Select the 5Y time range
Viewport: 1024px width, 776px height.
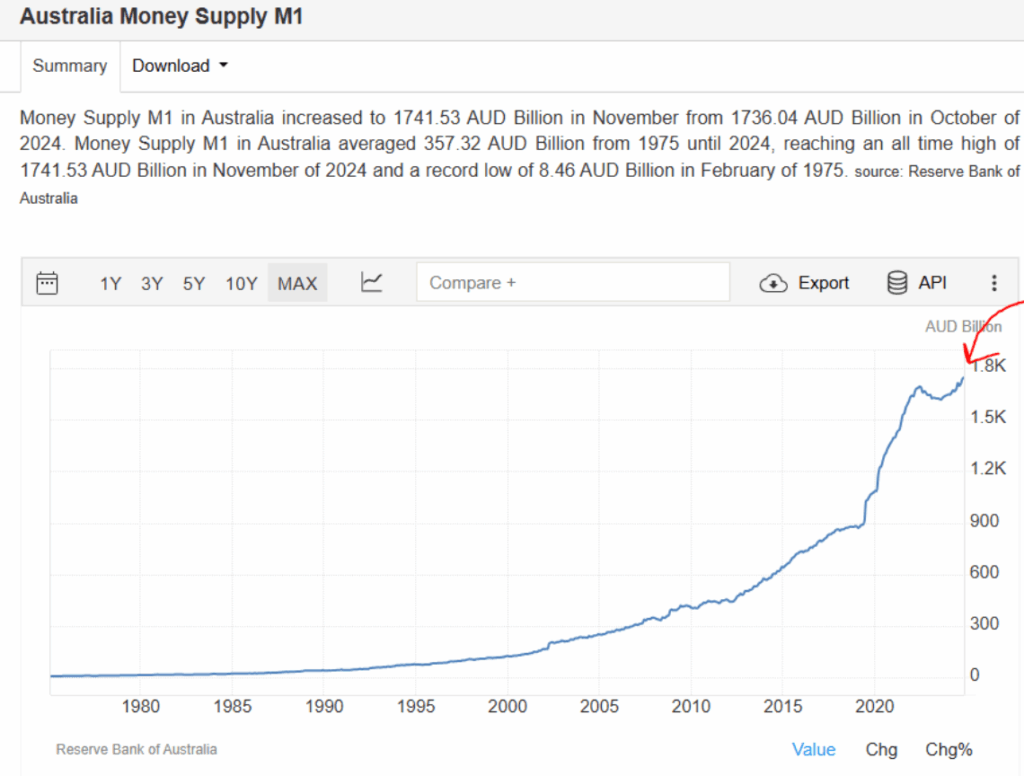(x=194, y=283)
